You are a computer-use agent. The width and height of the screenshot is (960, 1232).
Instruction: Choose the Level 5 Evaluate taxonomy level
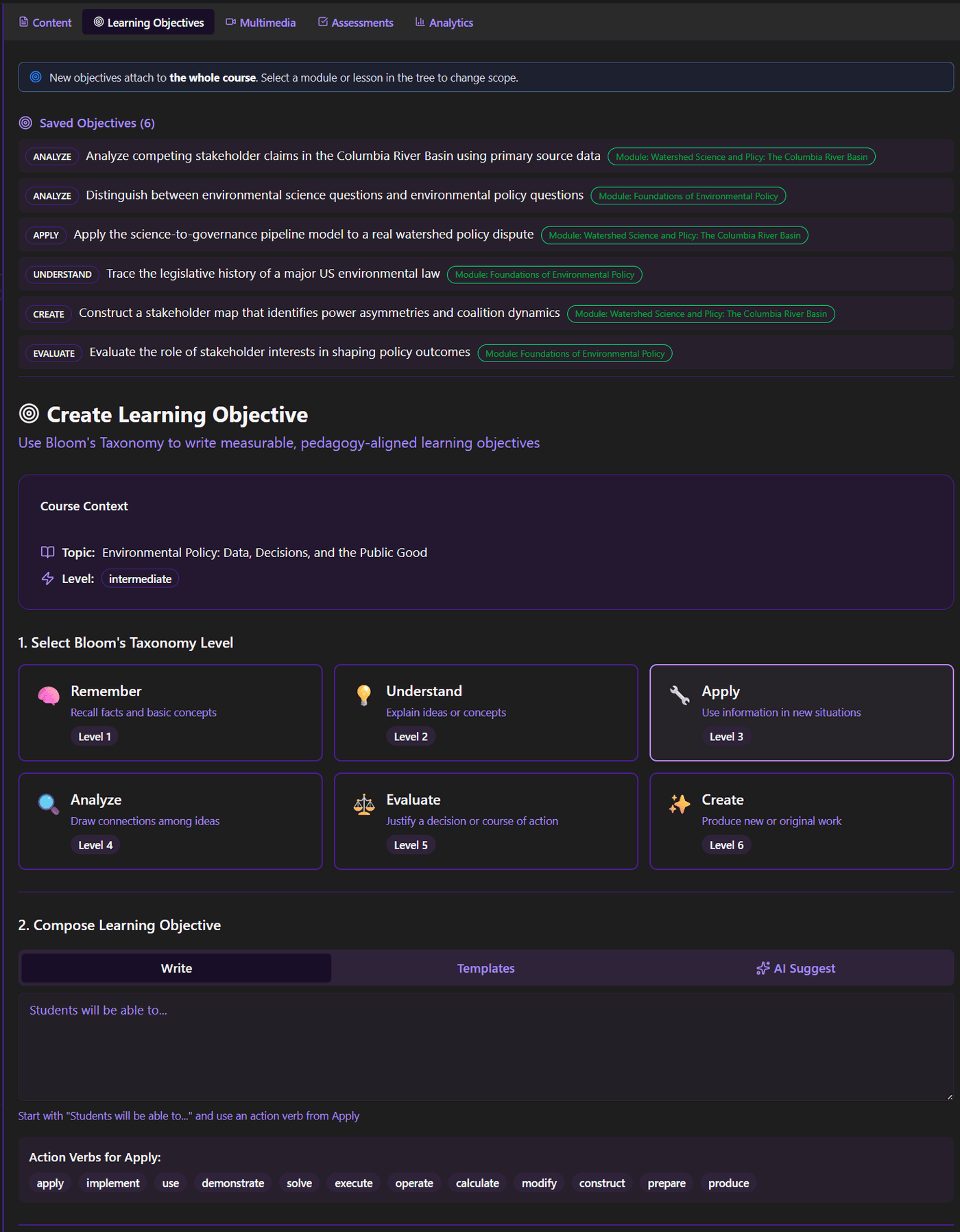click(x=486, y=821)
